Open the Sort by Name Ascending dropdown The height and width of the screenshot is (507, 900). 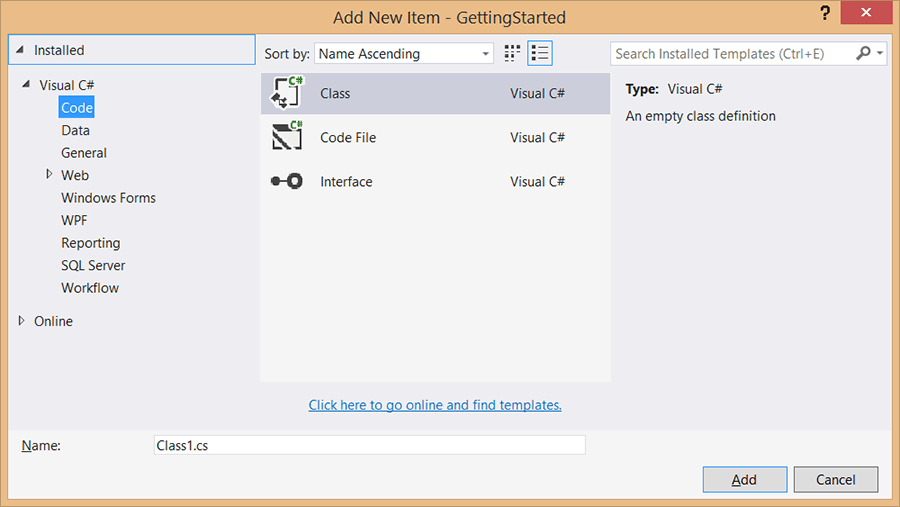tap(404, 53)
